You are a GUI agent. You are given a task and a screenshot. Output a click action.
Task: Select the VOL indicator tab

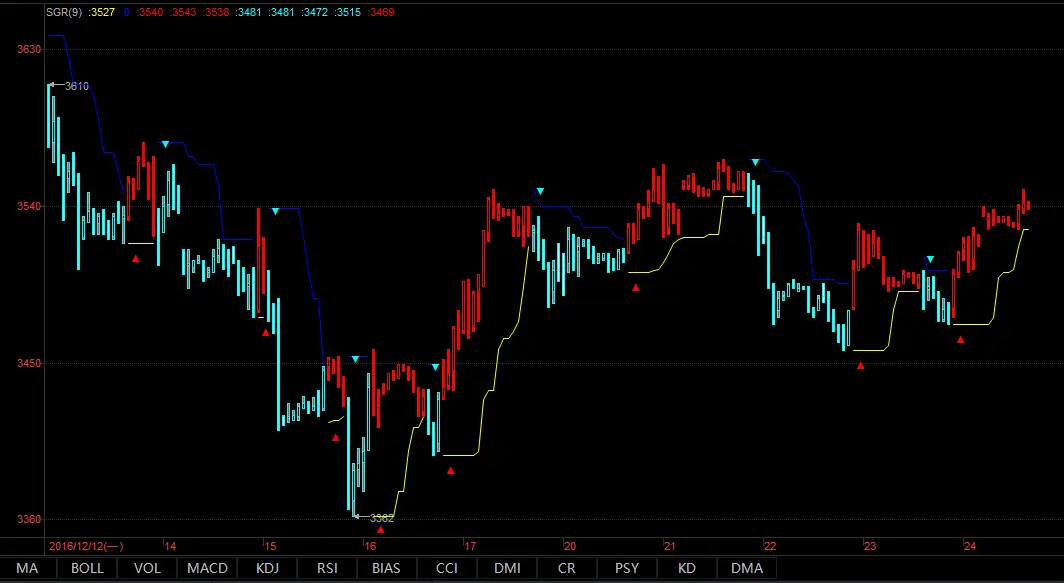click(x=147, y=568)
